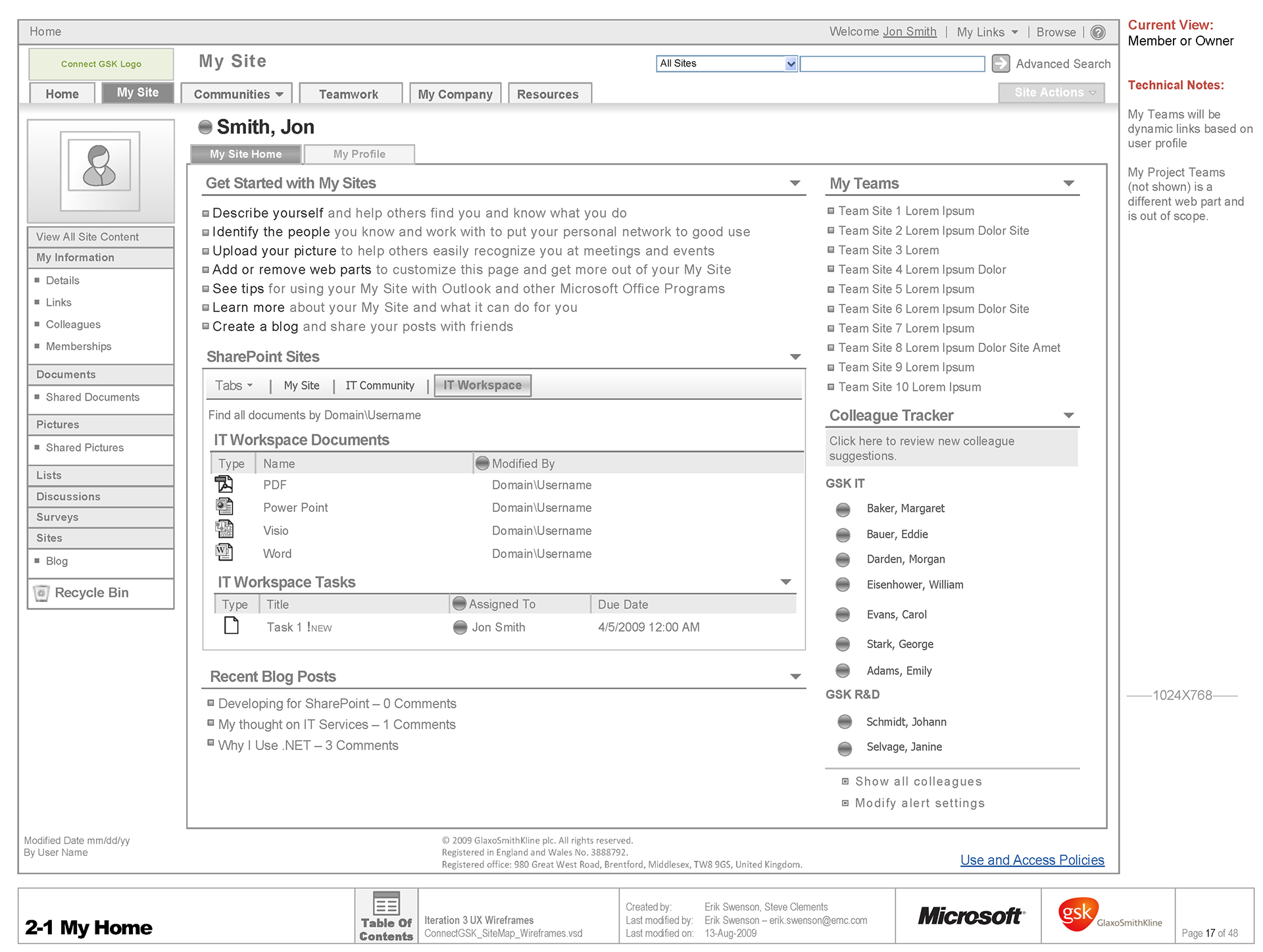Click the search go arrow button

tap(1001, 63)
